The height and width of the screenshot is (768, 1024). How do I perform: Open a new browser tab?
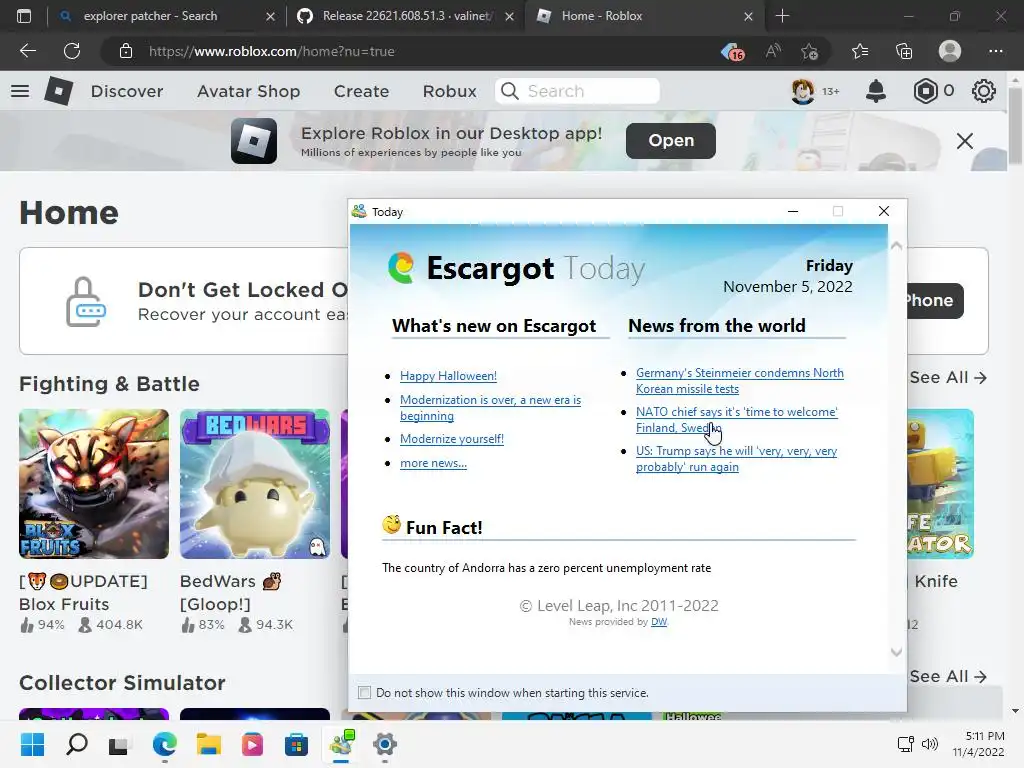pyautogui.click(x=782, y=16)
